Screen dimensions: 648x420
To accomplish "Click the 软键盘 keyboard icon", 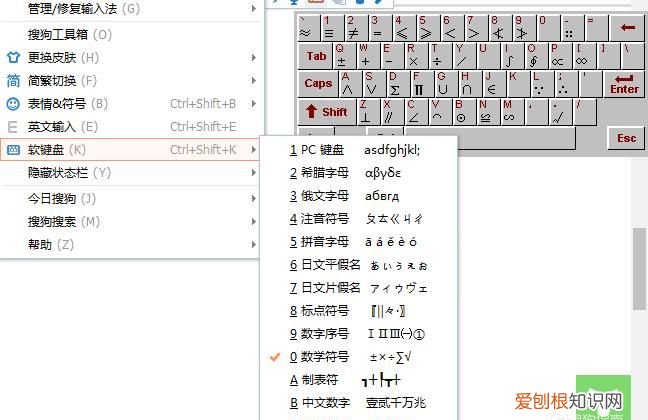I will pyautogui.click(x=13, y=150).
